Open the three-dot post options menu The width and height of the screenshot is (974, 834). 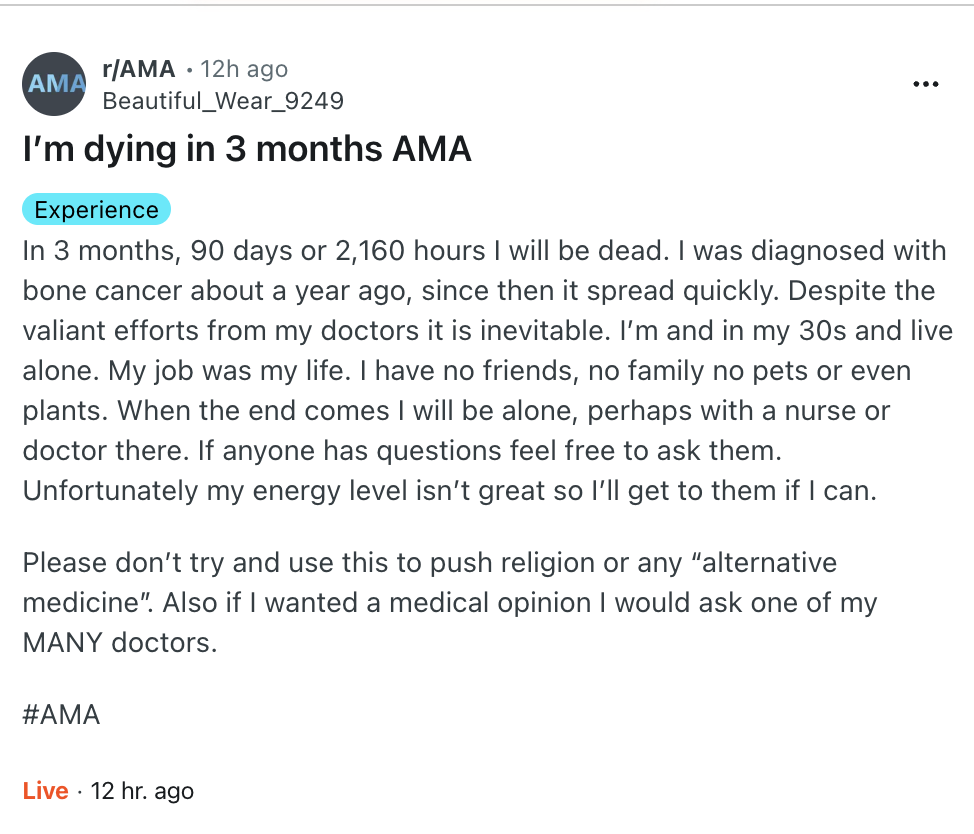[927, 85]
